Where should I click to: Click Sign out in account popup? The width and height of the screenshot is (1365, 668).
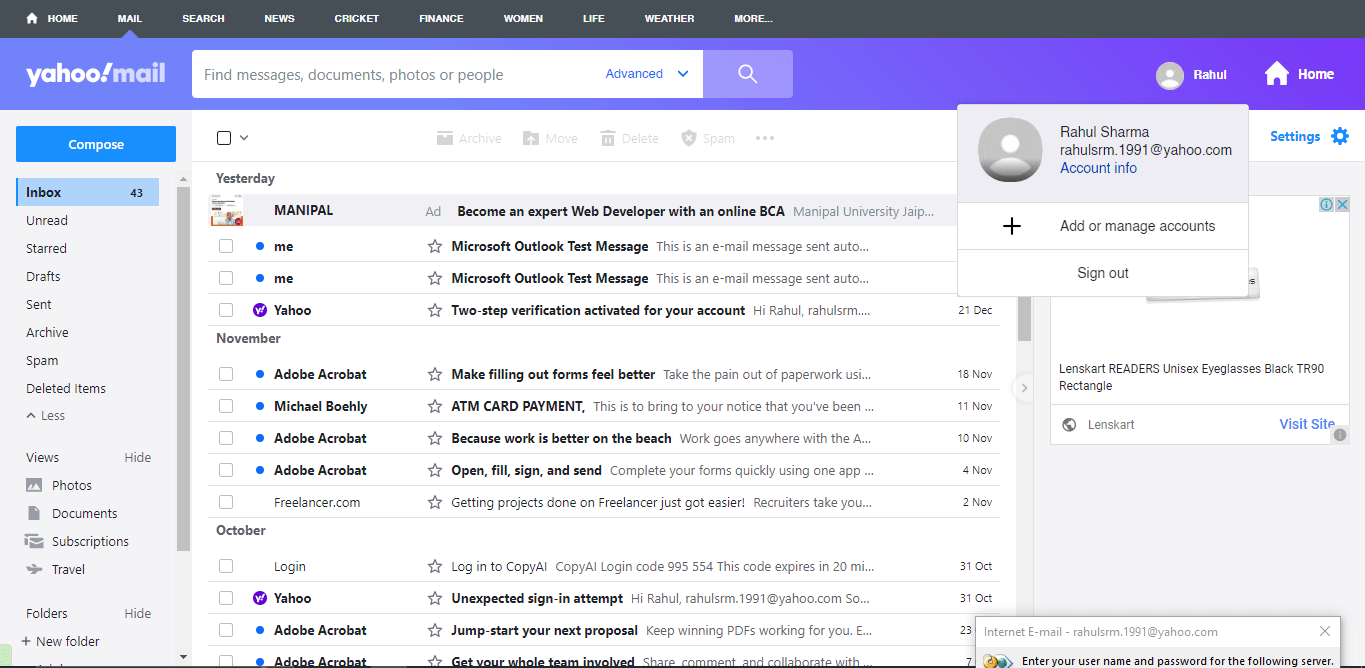click(1103, 273)
